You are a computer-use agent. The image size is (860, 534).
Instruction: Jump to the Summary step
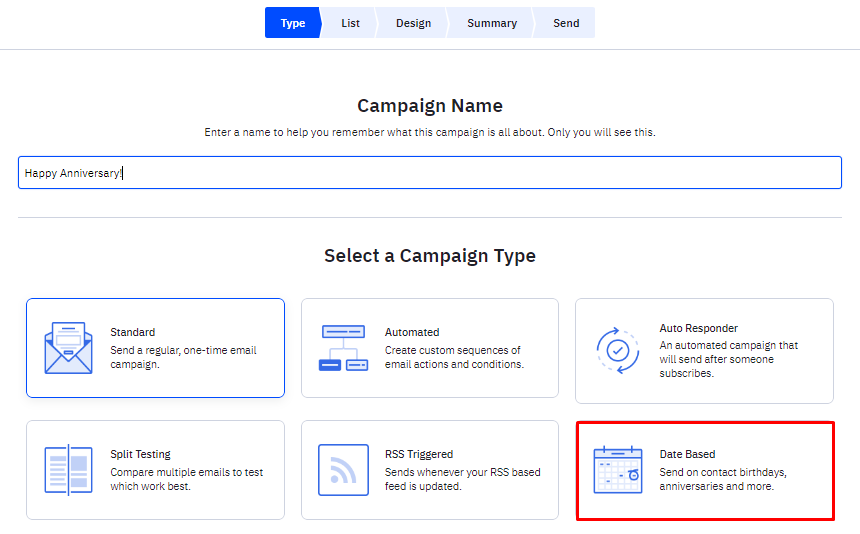click(x=492, y=23)
